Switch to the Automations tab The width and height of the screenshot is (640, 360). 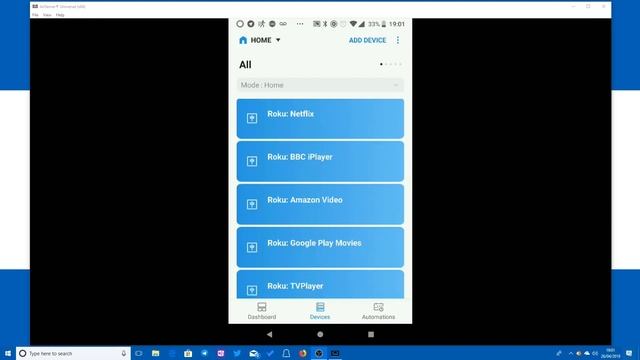378,311
